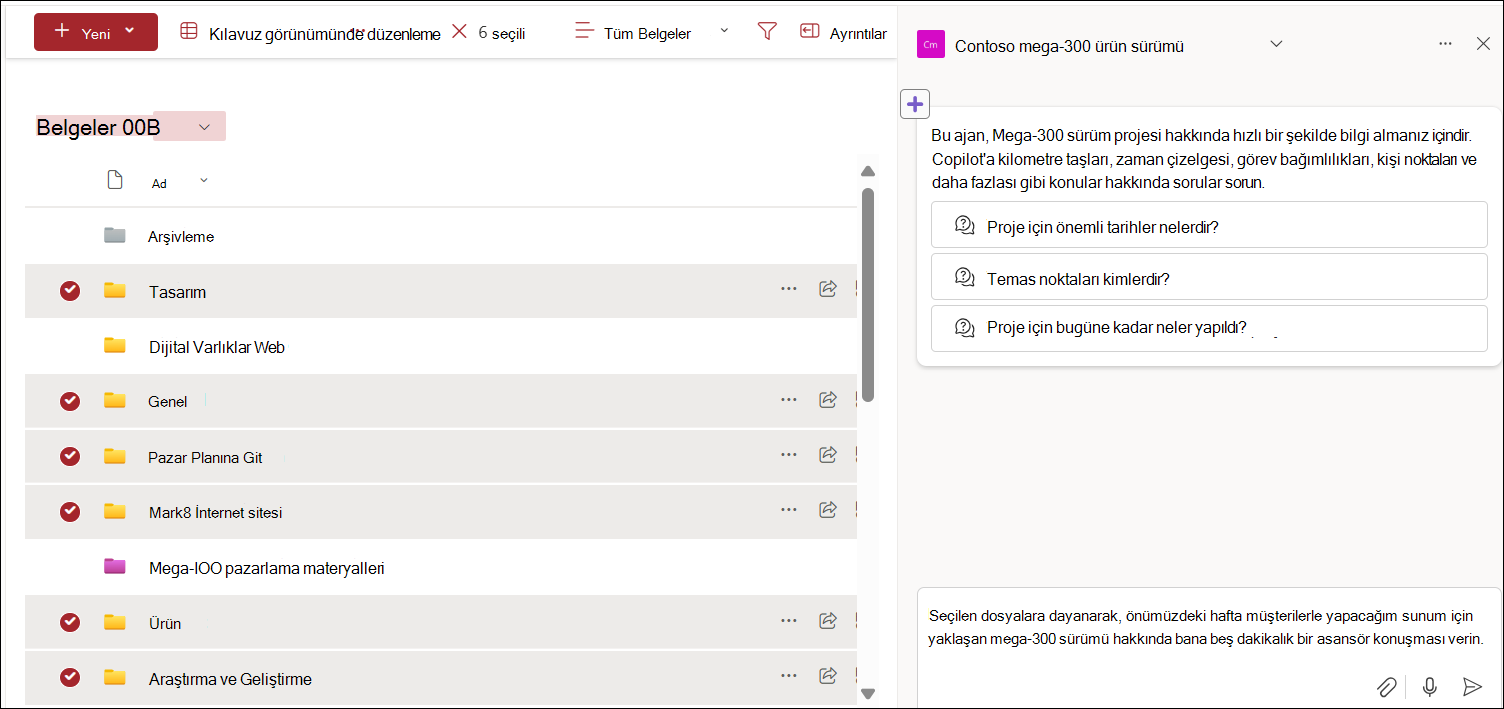
Task: Clear the 6 seçili selection X
Action: point(460,32)
